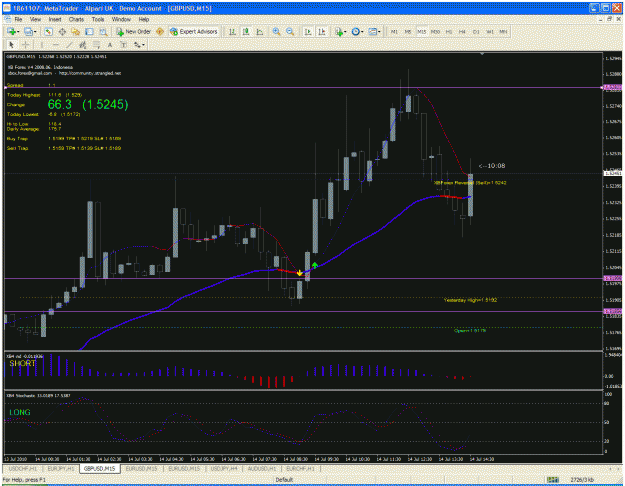Switch to the EURCHF,H1 chart tab
Screen dimensions: 625x486
(300, 468)
